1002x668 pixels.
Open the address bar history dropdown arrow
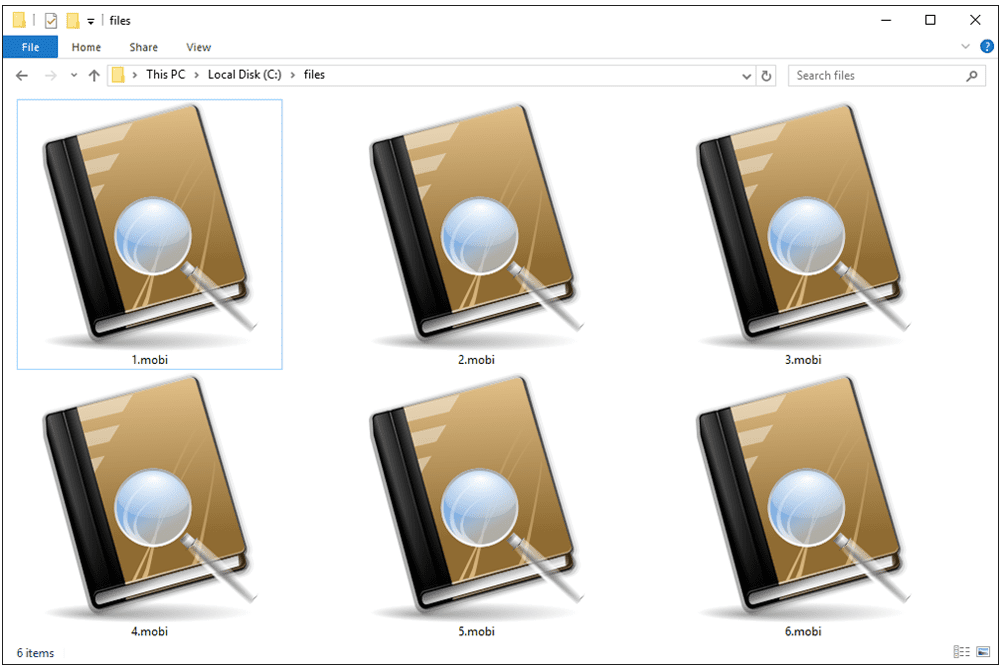(x=746, y=75)
